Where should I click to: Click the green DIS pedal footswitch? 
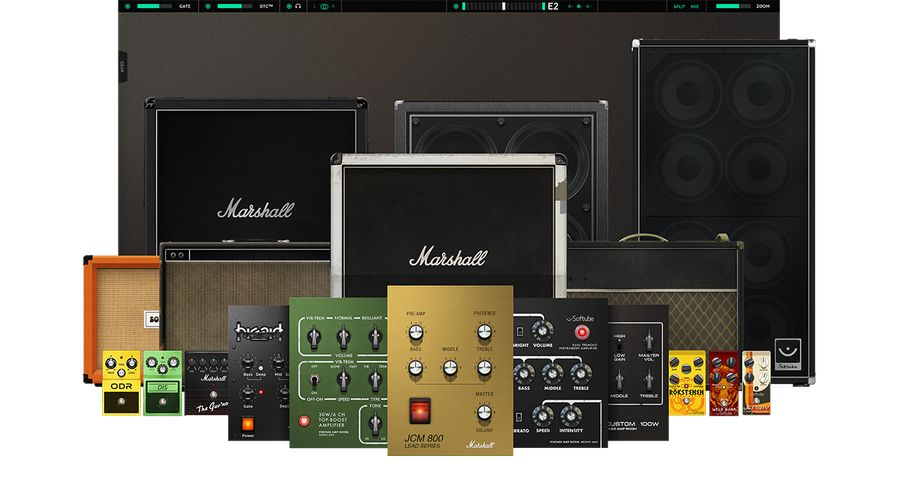[x=162, y=403]
